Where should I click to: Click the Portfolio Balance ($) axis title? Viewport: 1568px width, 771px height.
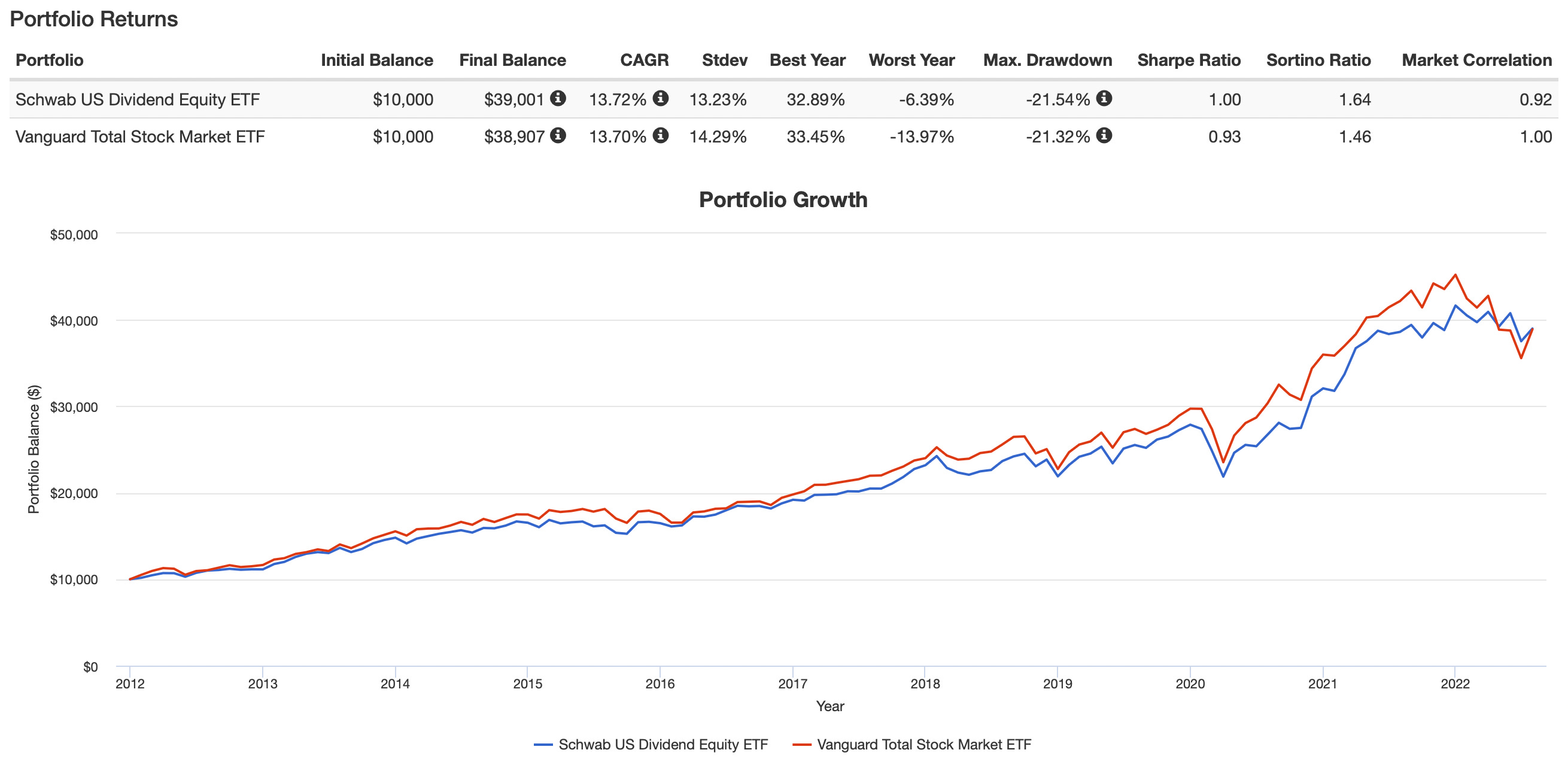tap(34, 450)
